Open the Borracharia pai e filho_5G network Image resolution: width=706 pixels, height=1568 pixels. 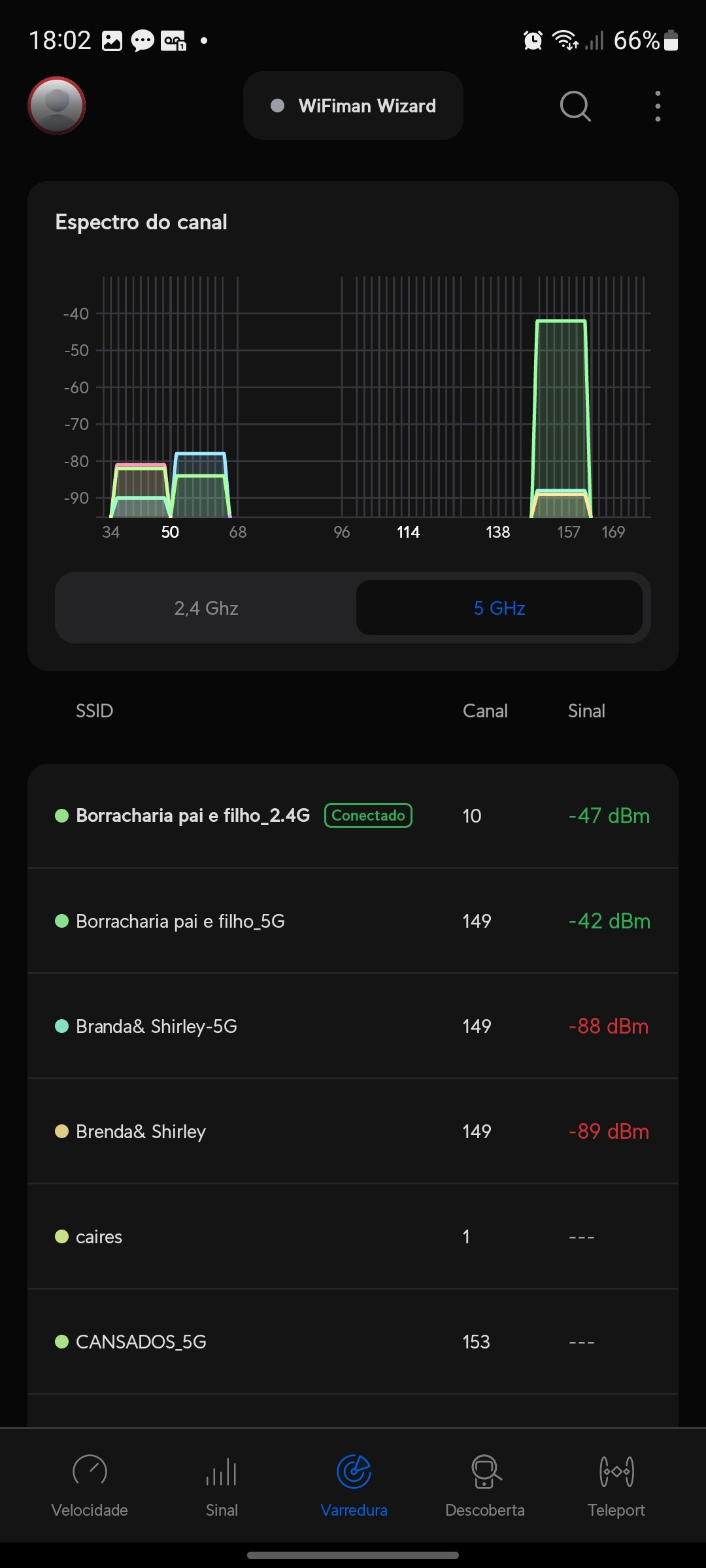[180, 921]
